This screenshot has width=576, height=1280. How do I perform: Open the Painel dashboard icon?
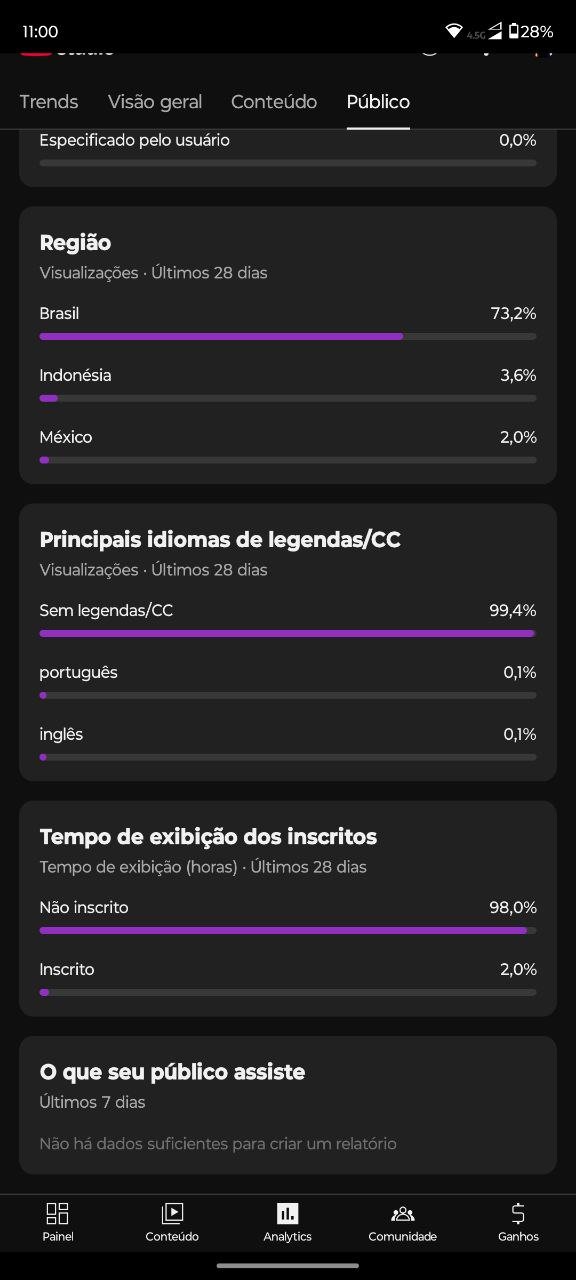pyautogui.click(x=58, y=1214)
